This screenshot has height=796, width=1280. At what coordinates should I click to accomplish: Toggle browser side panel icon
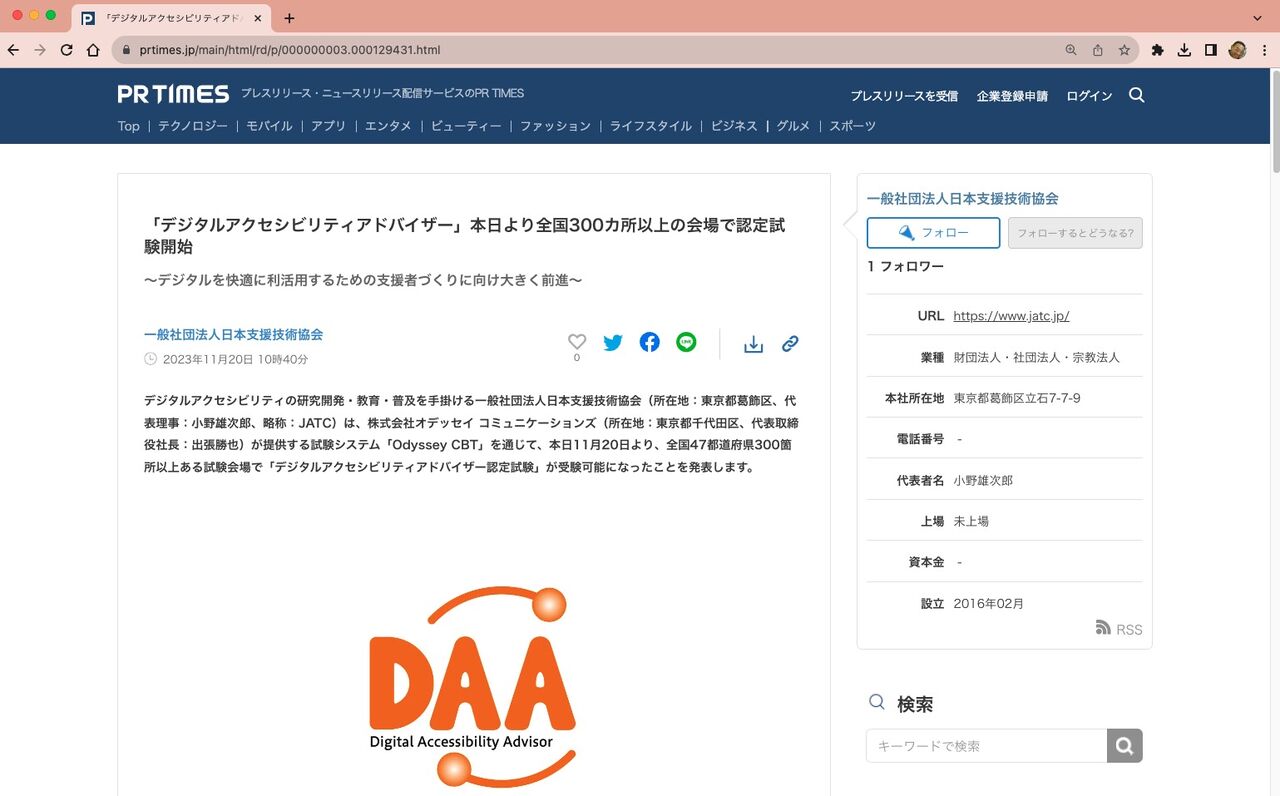1210,50
